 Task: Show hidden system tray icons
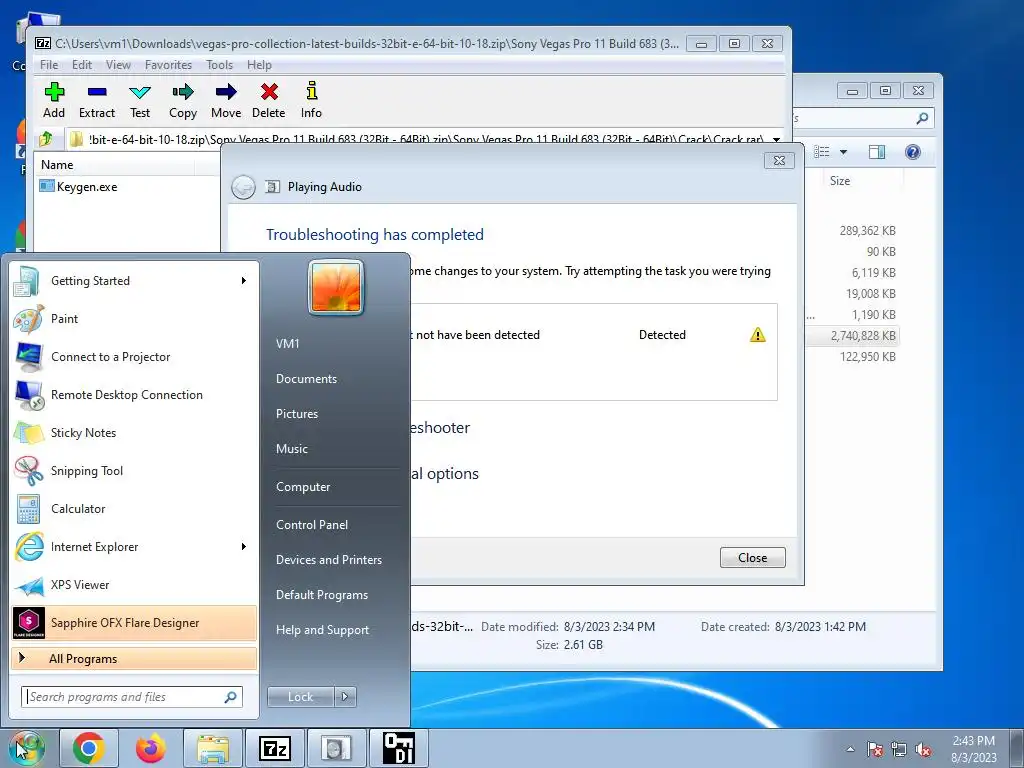pos(850,749)
